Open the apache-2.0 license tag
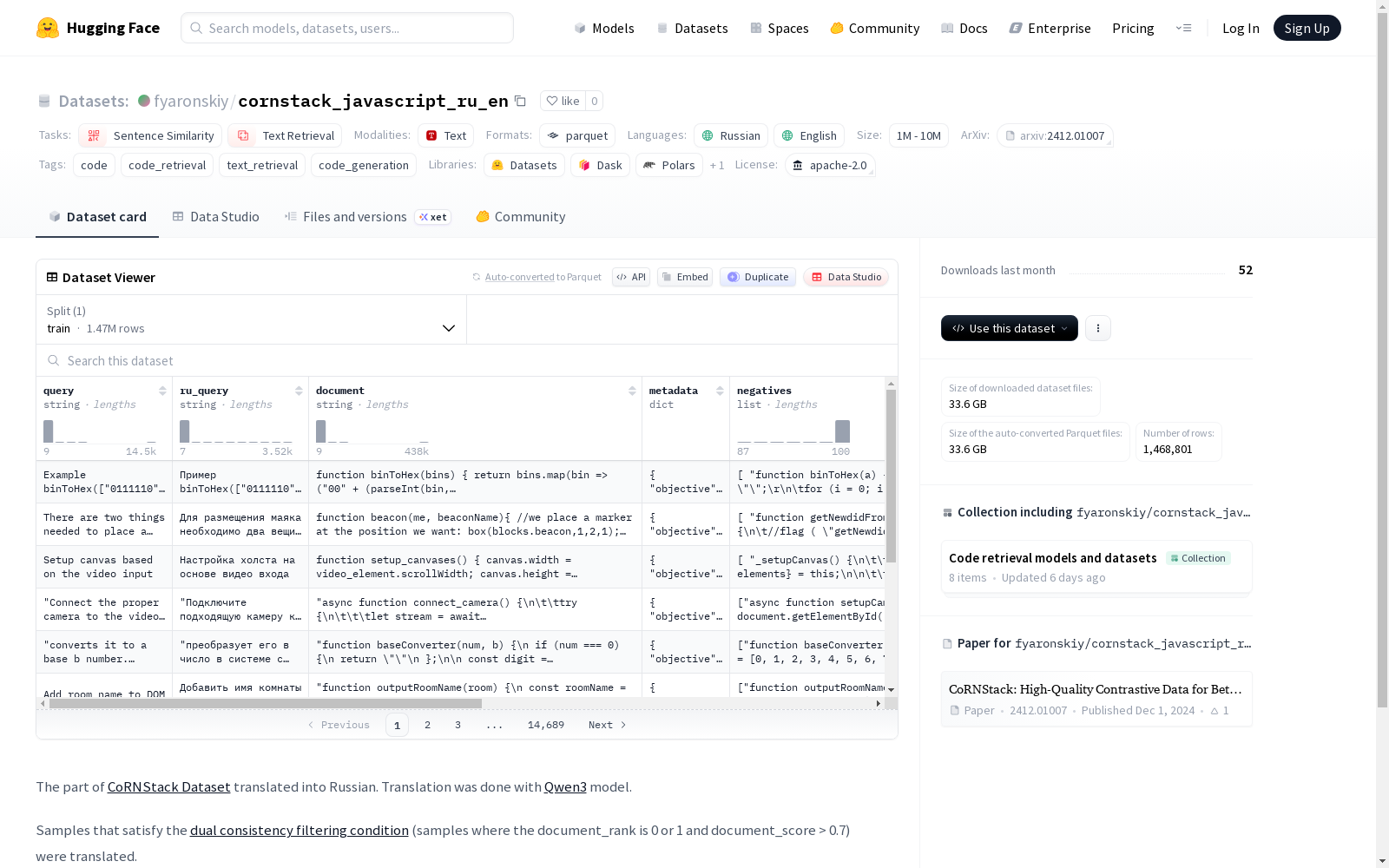Screen dimensions: 1389x868 [x=830, y=165]
